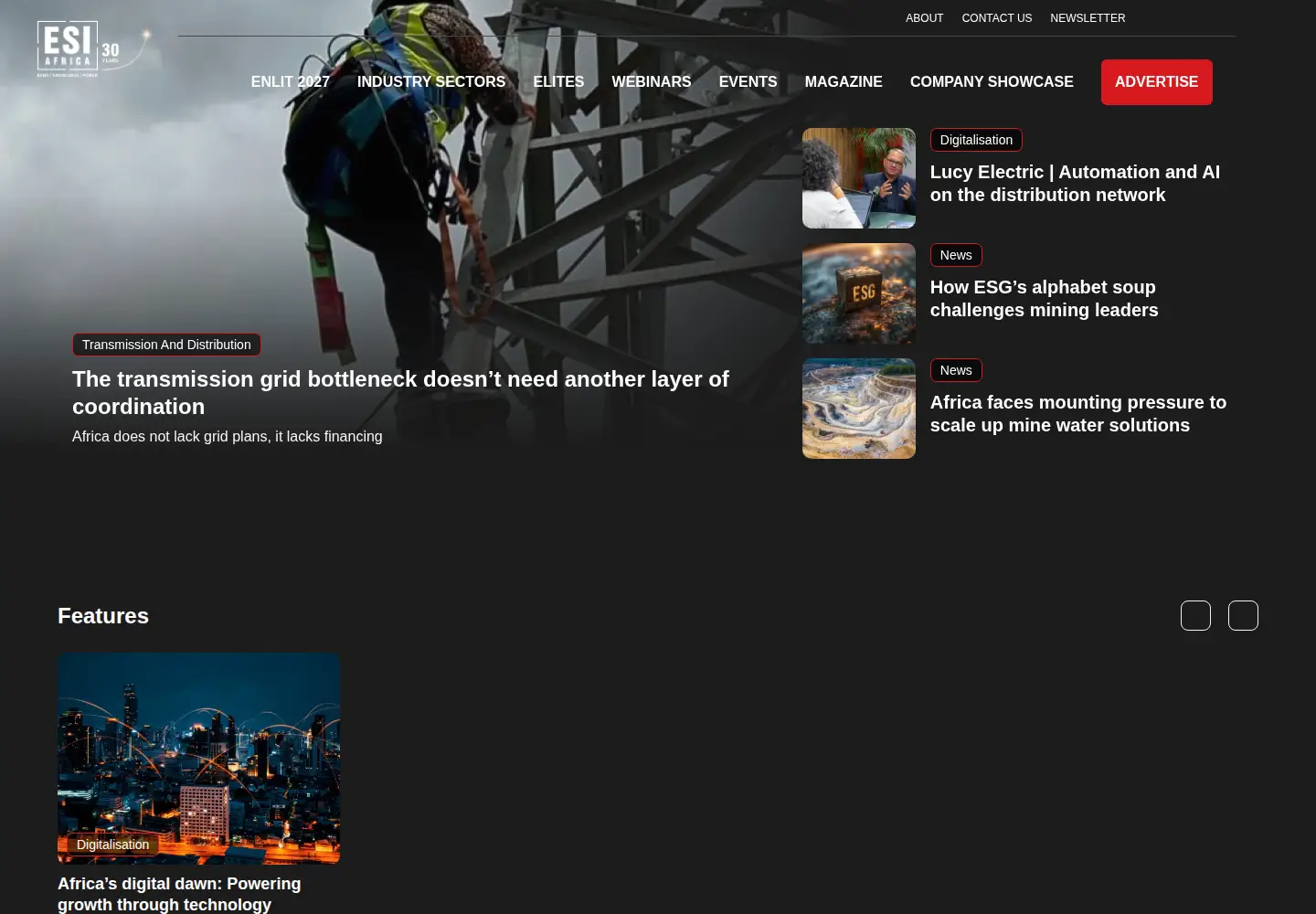Open the NEWSLETTER link
The width and height of the screenshot is (1316, 914).
[1088, 18]
